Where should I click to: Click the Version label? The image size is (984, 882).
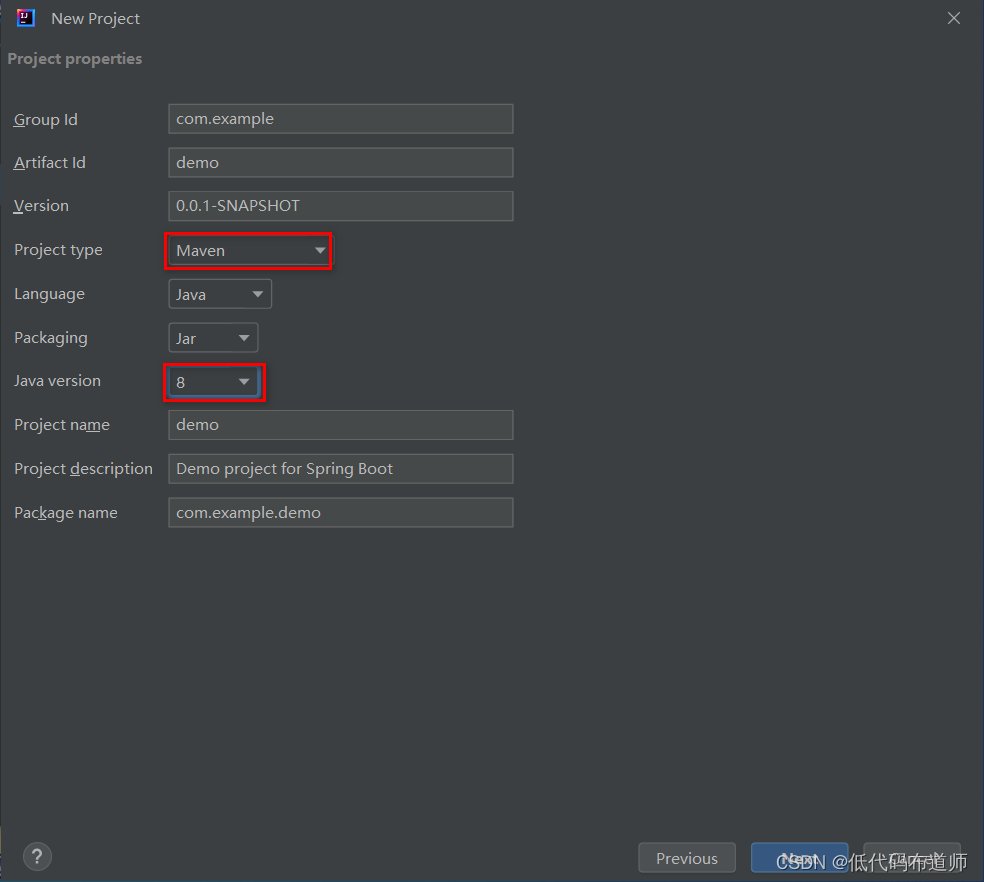pyautogui.click(x=41, y=206)
